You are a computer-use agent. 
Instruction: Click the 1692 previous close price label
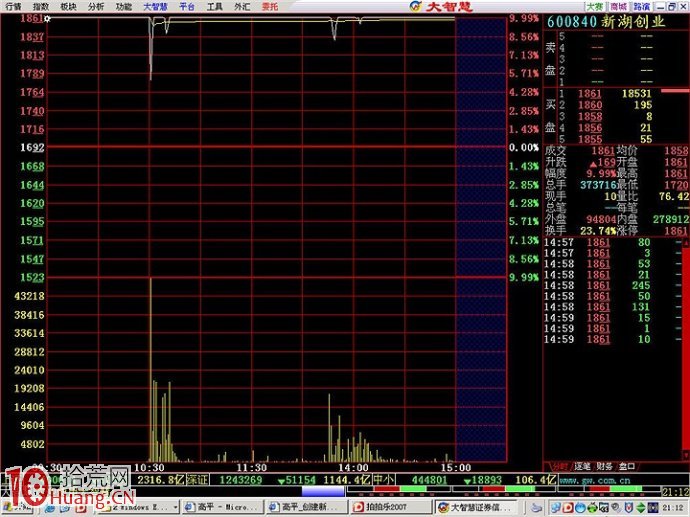33,147
